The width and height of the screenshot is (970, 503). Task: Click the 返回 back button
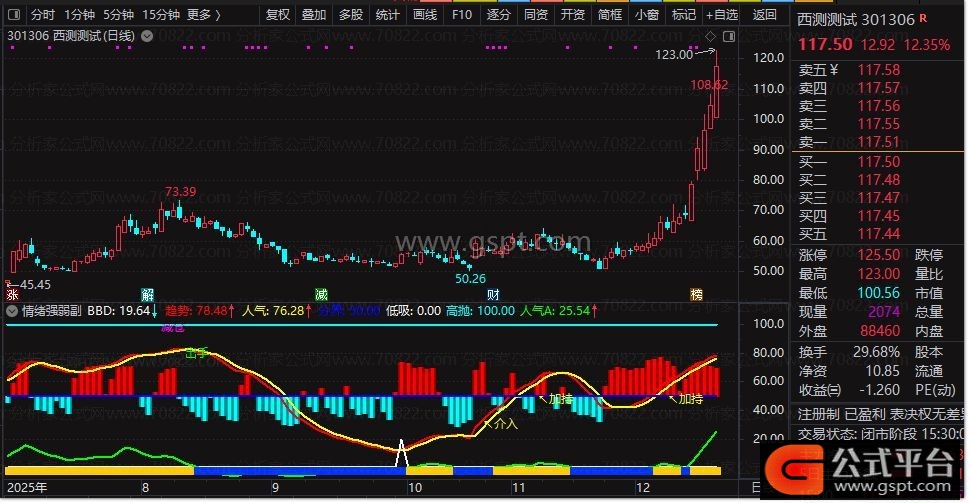764,15
